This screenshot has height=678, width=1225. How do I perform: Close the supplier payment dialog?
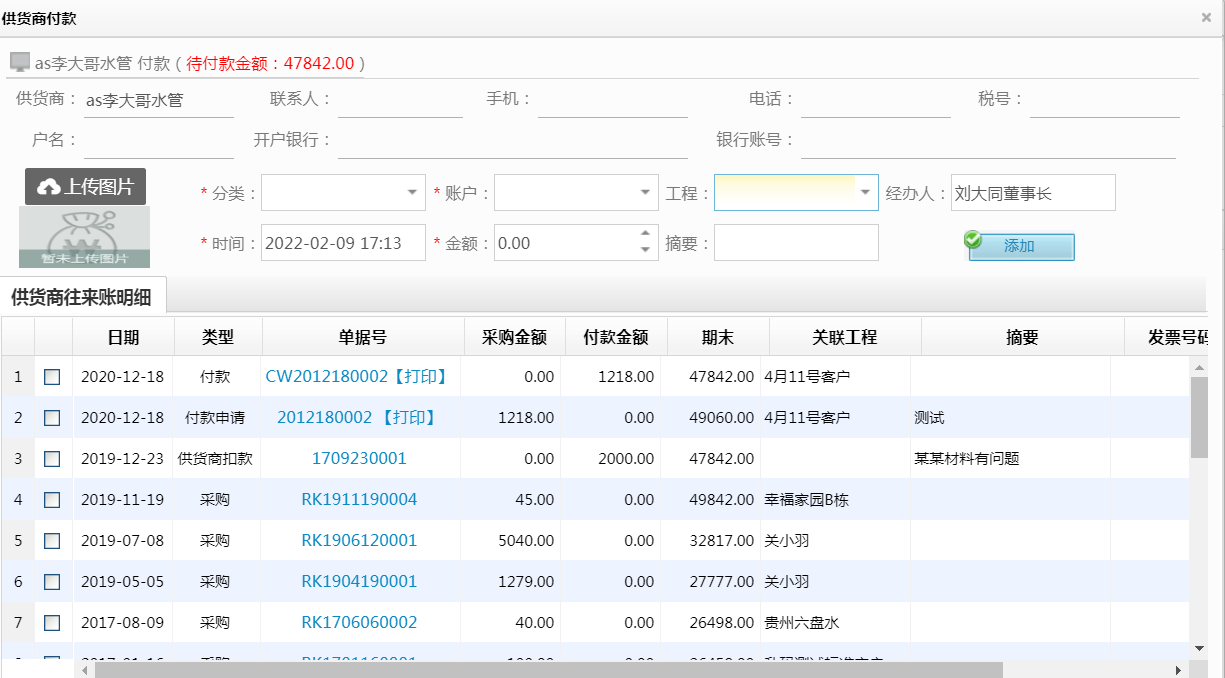(1206, 18)
